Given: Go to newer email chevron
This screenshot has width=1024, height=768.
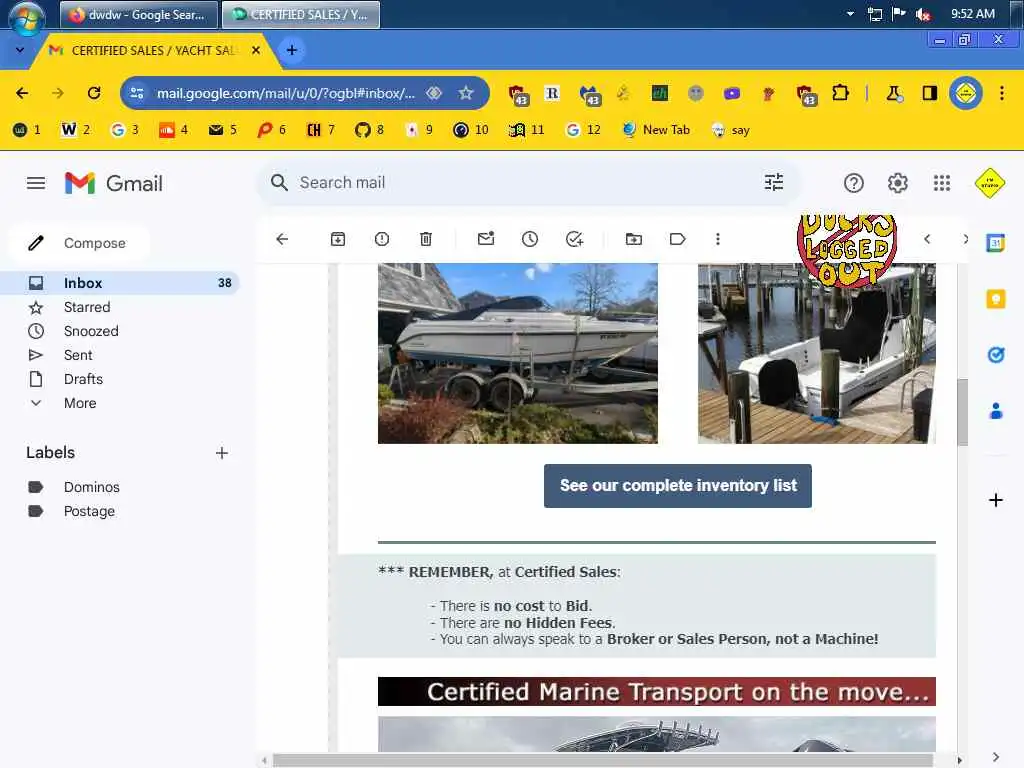Looking at the screenshot, I should pyautogui.click(x=927, y=239).
